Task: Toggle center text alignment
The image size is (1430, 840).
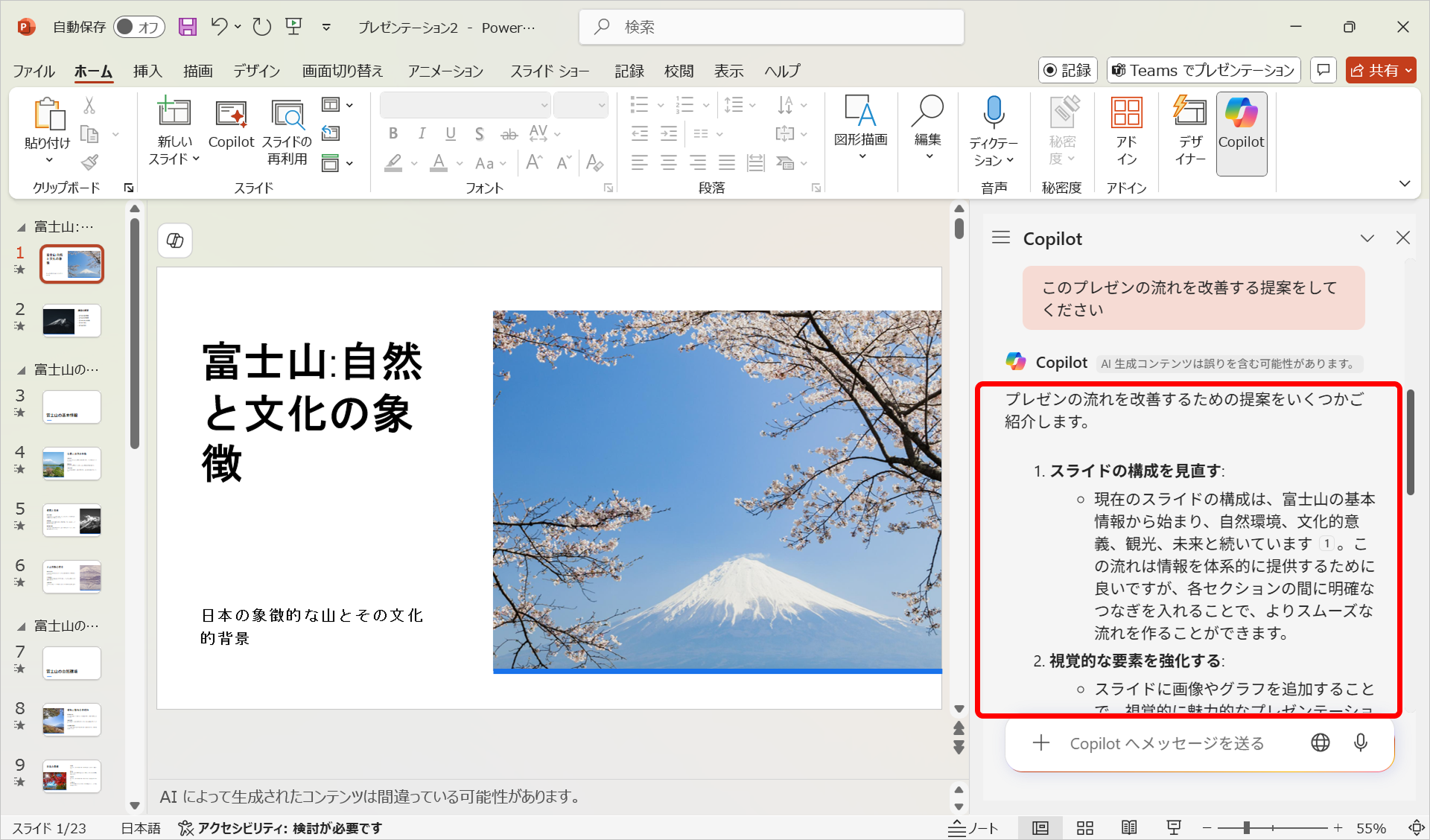Action: click(669, 162)
